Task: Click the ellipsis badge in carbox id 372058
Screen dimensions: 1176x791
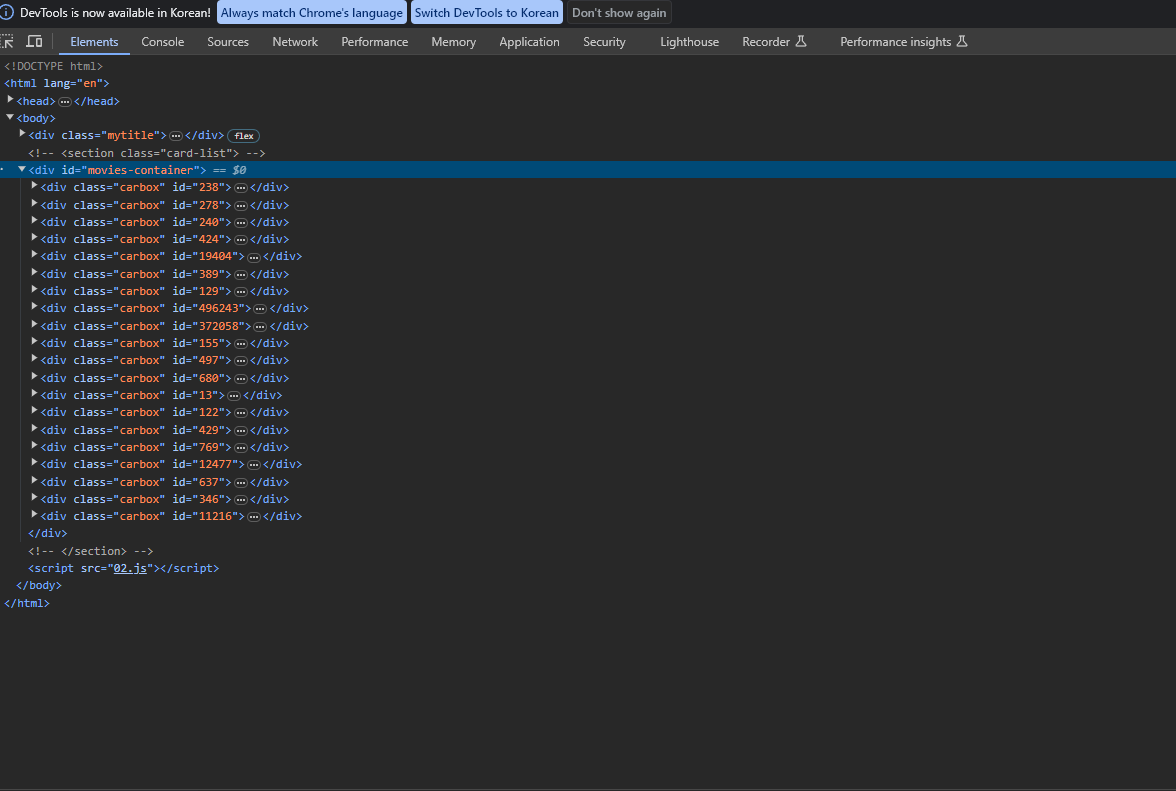Action: (260, 326)
